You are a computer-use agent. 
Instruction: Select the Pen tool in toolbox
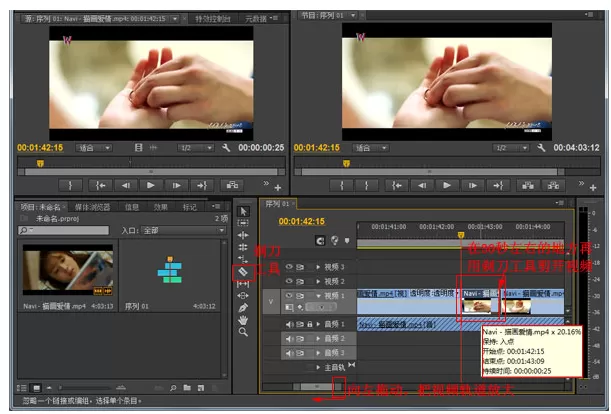243,308
